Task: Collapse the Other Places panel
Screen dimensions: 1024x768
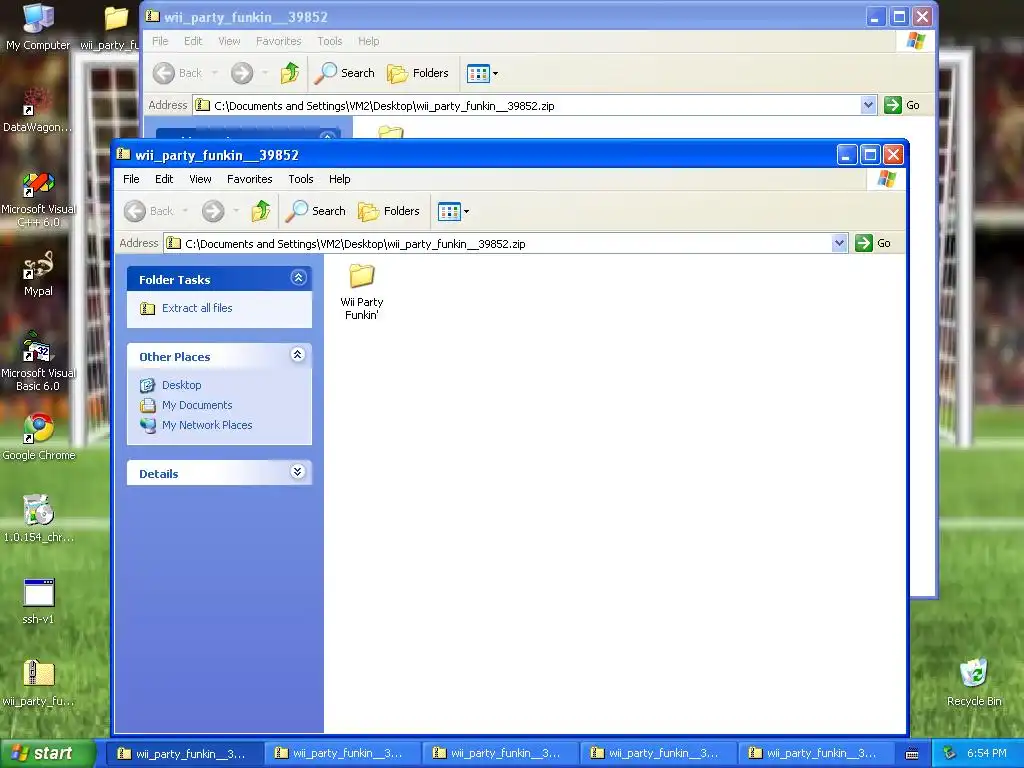Action: (x=298, y=355)
